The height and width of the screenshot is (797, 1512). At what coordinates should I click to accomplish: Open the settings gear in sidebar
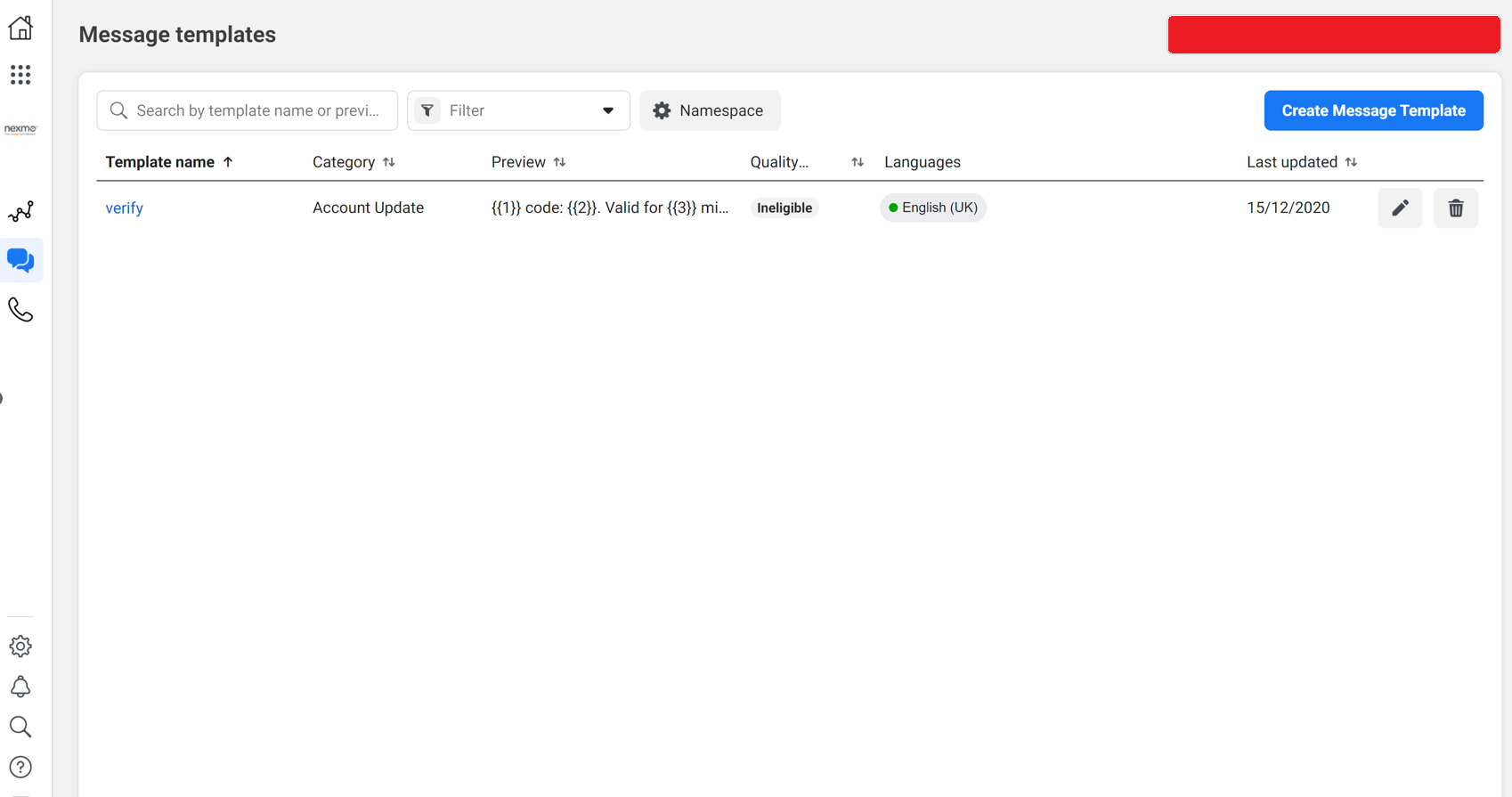click(x=20, y=647)
